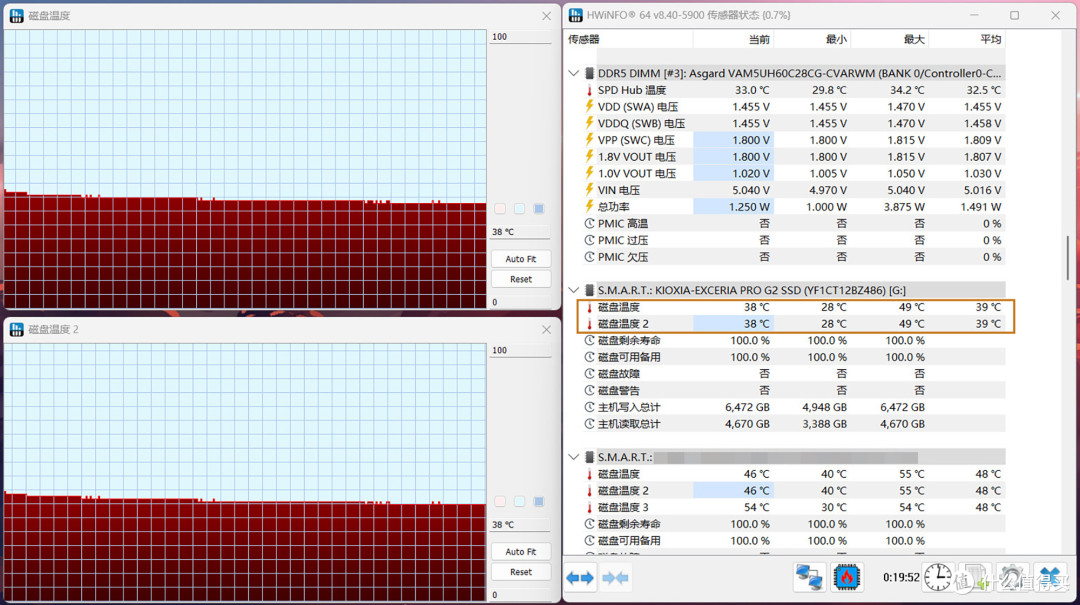Viewport: 1080px width, 605px height.
Task: Minimize the HWiNFO sensor status window
Action: point(974,15)
